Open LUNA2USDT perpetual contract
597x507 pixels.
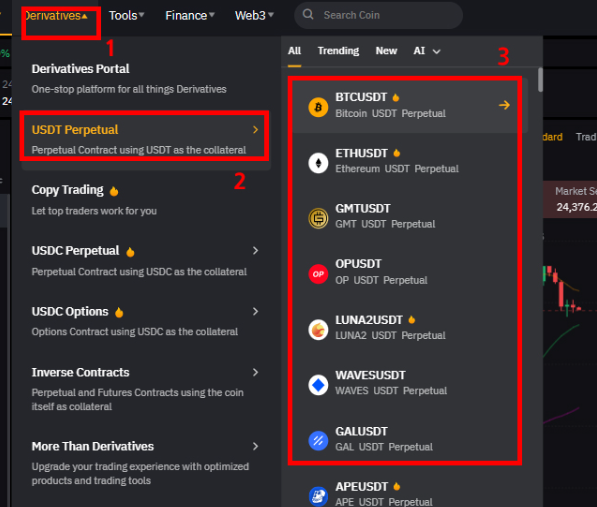410,327
